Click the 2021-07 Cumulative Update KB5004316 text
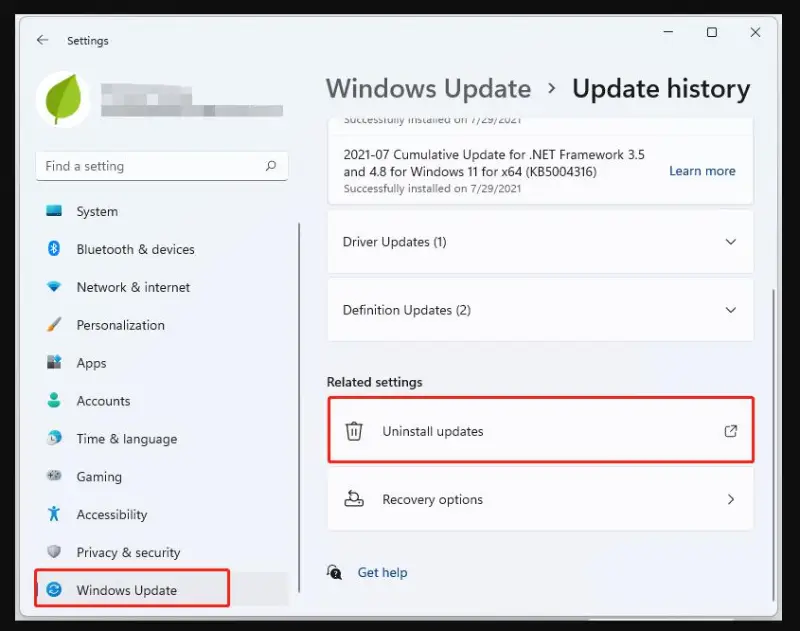 [x=494, y=163]
